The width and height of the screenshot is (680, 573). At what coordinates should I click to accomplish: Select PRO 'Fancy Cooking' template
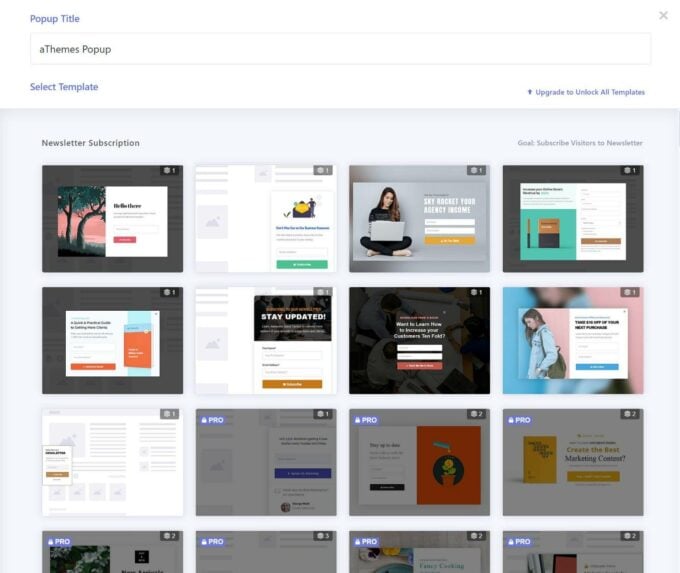coord(419,552)
